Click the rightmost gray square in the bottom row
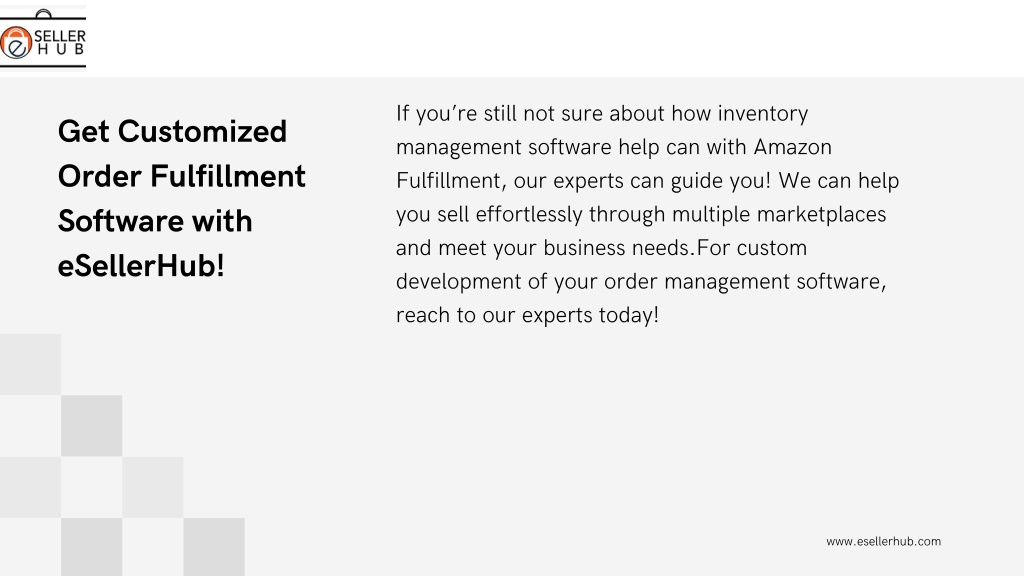Screen dimensions: 1024x576 [x=214, y=547]
